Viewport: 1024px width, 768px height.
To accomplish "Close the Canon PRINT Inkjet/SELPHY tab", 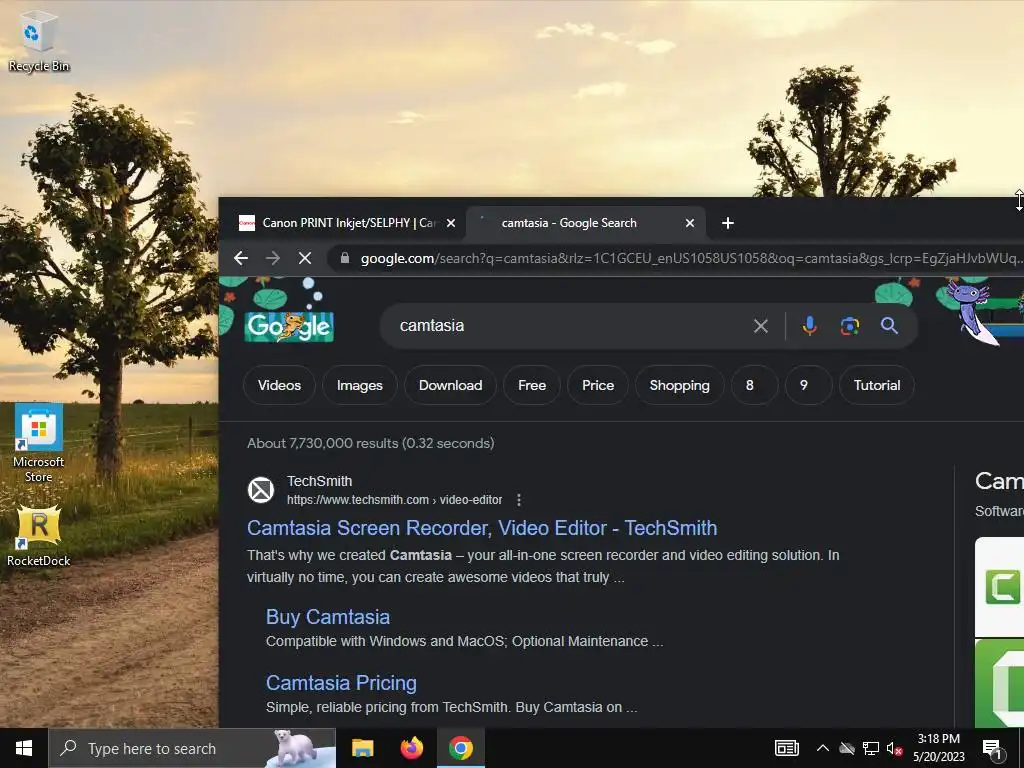I will coord(451,223).
